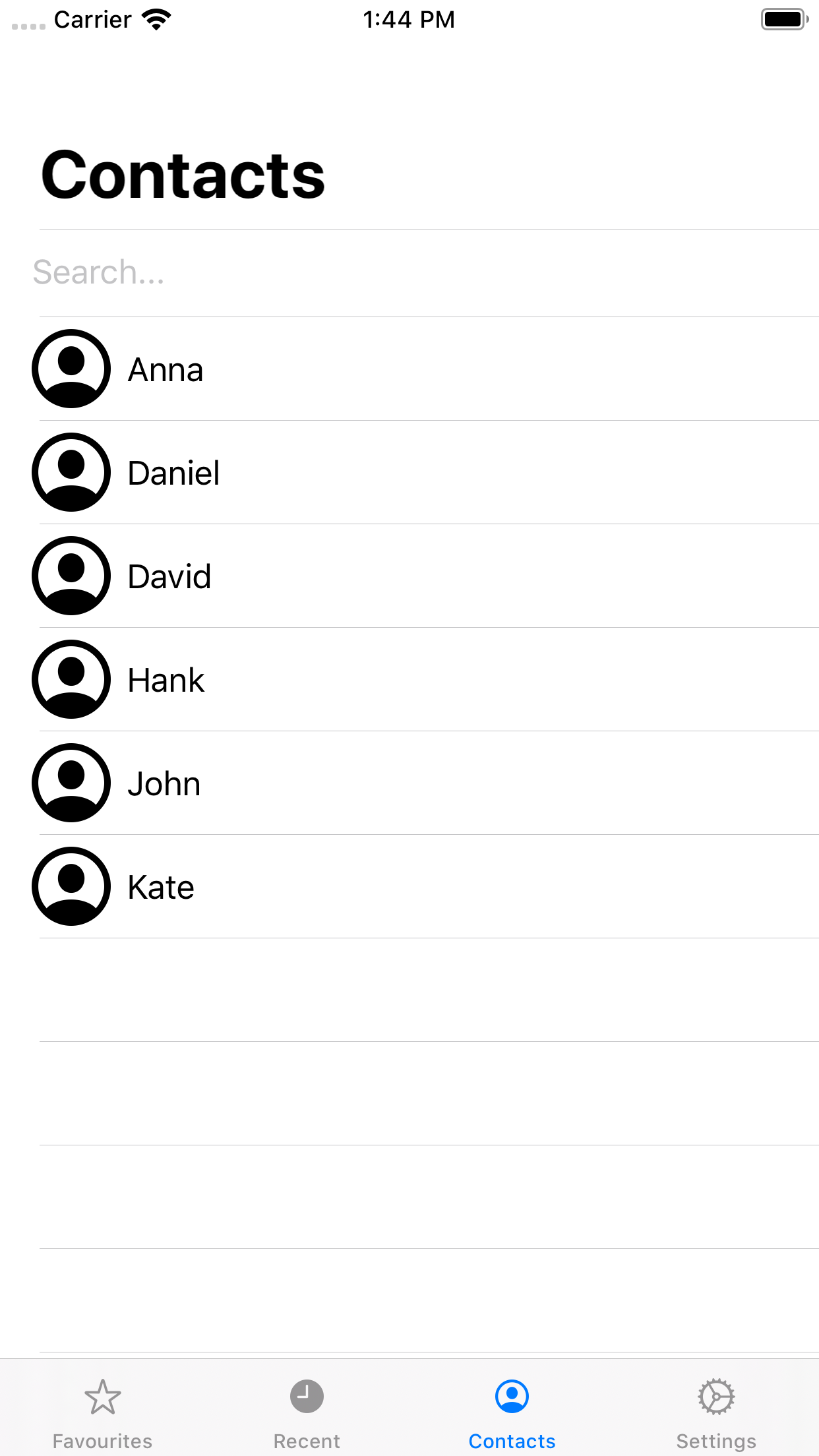Tap the Favourites star icon
The width and height of the screenshot is (819, 1456).
point(103,1397)
